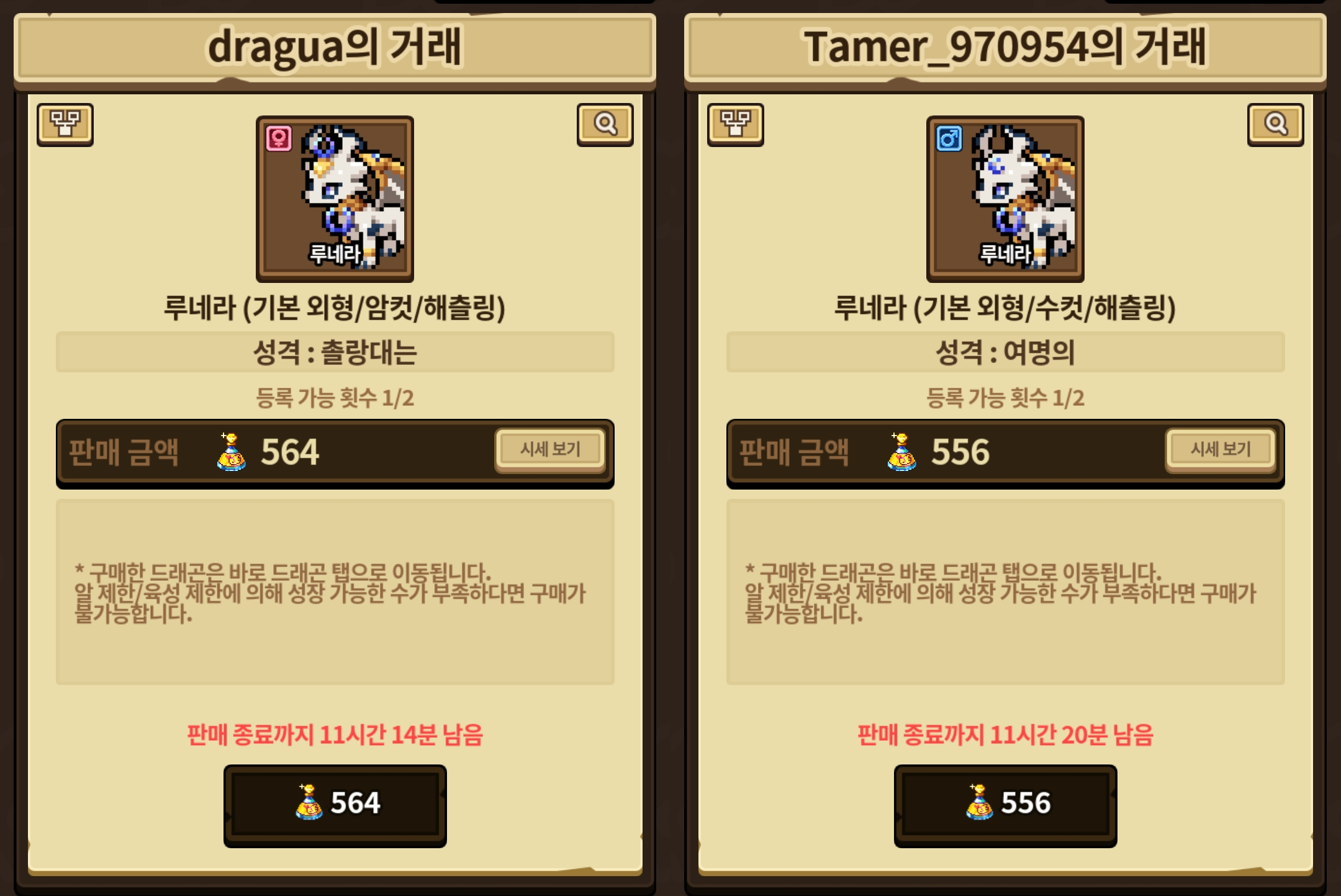View market price for the 564 listing
Viewport: 1341px width, 896px height.
pyautogui.click(x=551, y=449)
